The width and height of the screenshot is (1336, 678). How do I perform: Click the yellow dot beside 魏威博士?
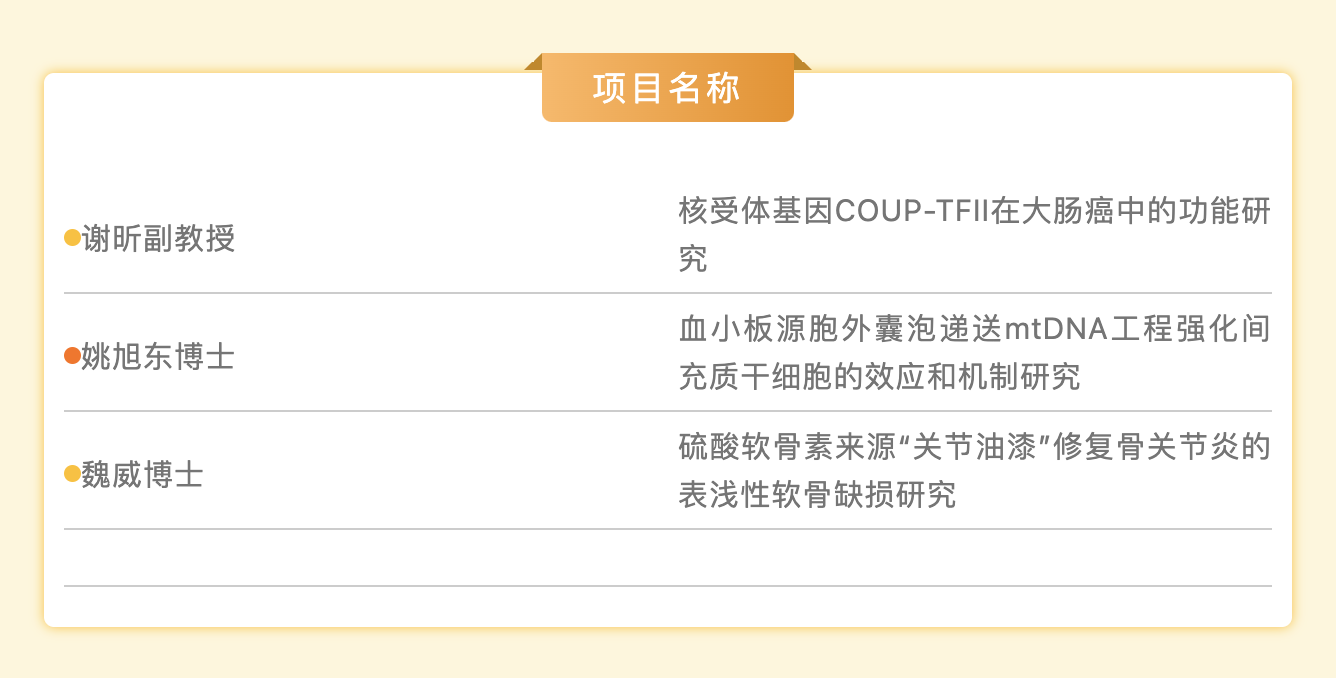click(x=72, y=474)
